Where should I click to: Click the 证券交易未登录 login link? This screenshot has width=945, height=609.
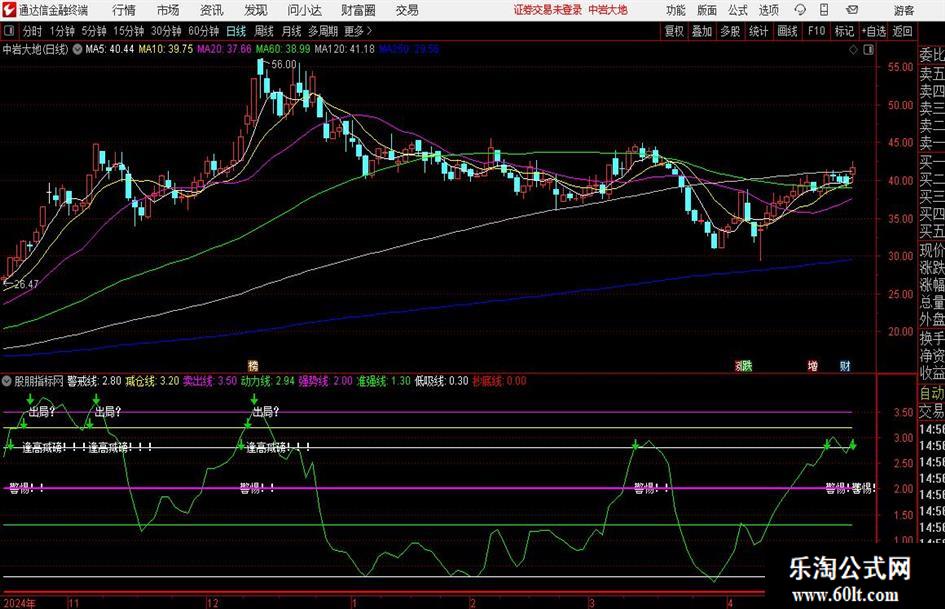point(548,10)
